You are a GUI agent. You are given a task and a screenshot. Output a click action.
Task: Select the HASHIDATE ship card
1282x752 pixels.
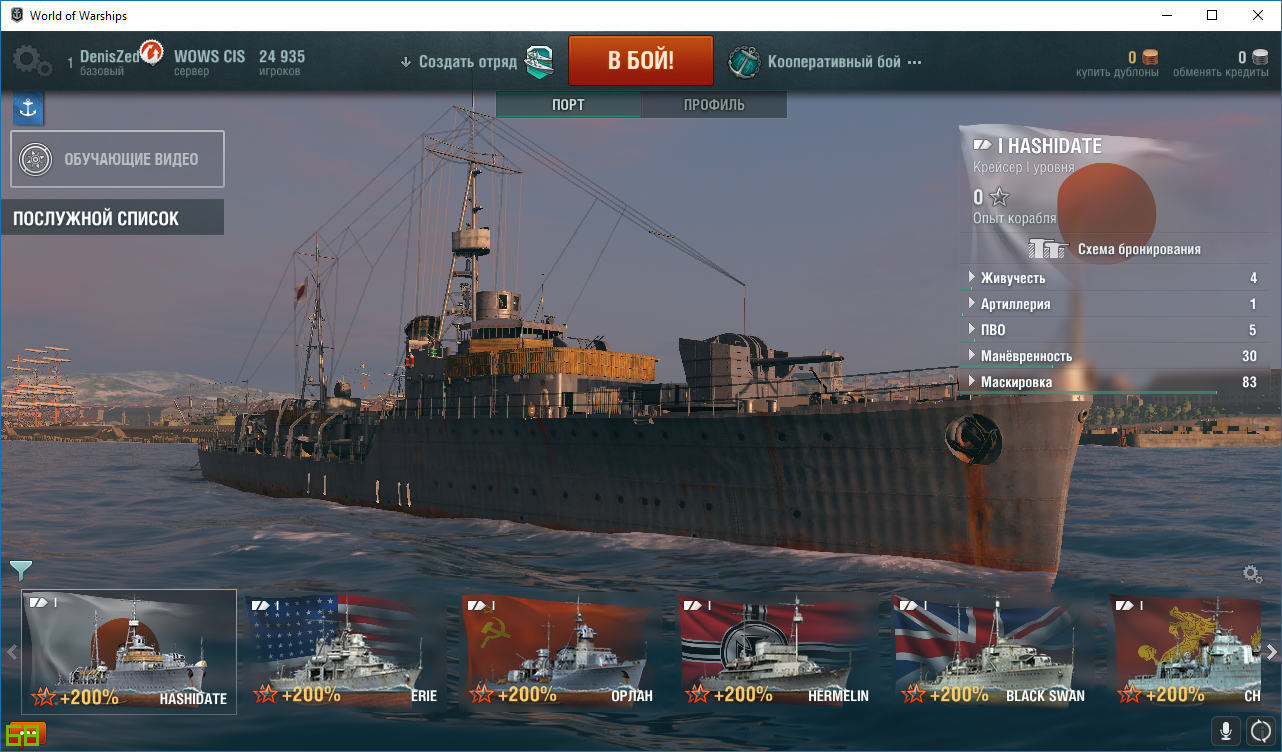coord(129,651)
